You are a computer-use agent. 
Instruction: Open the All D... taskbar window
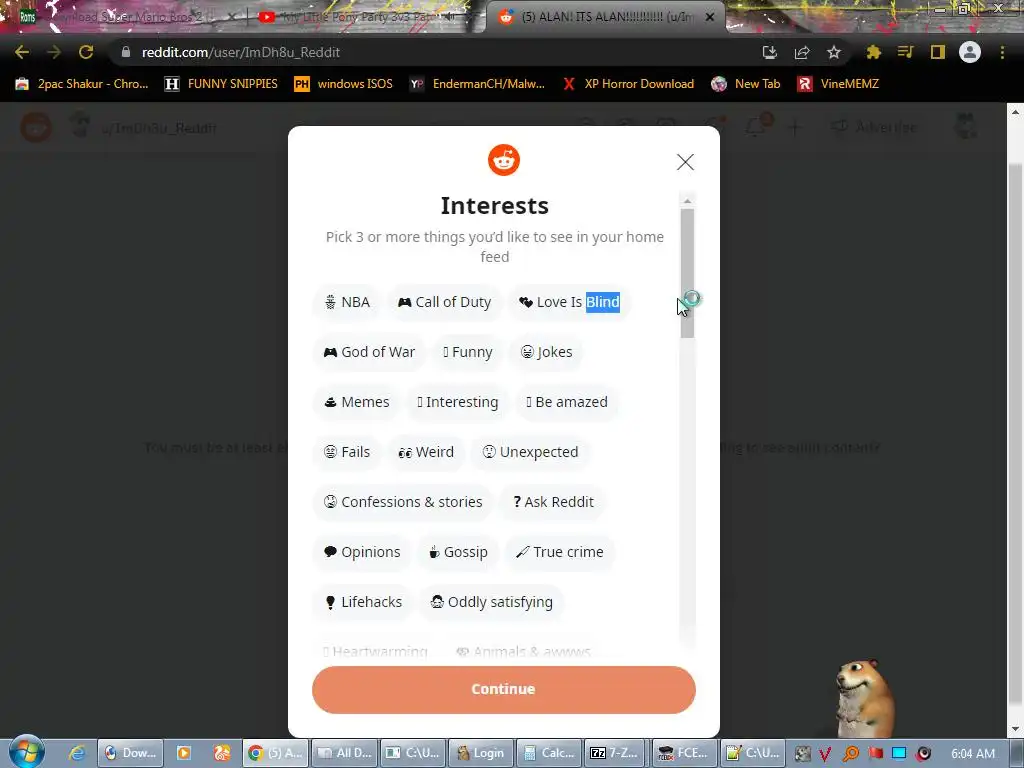point(344,753)
